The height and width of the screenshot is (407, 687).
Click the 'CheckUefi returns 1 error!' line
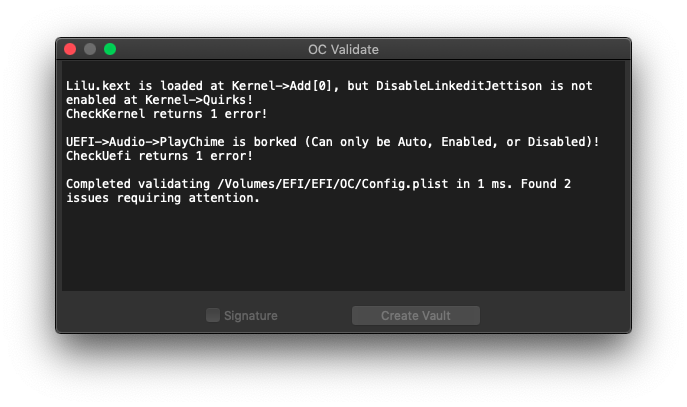[159, 156]
